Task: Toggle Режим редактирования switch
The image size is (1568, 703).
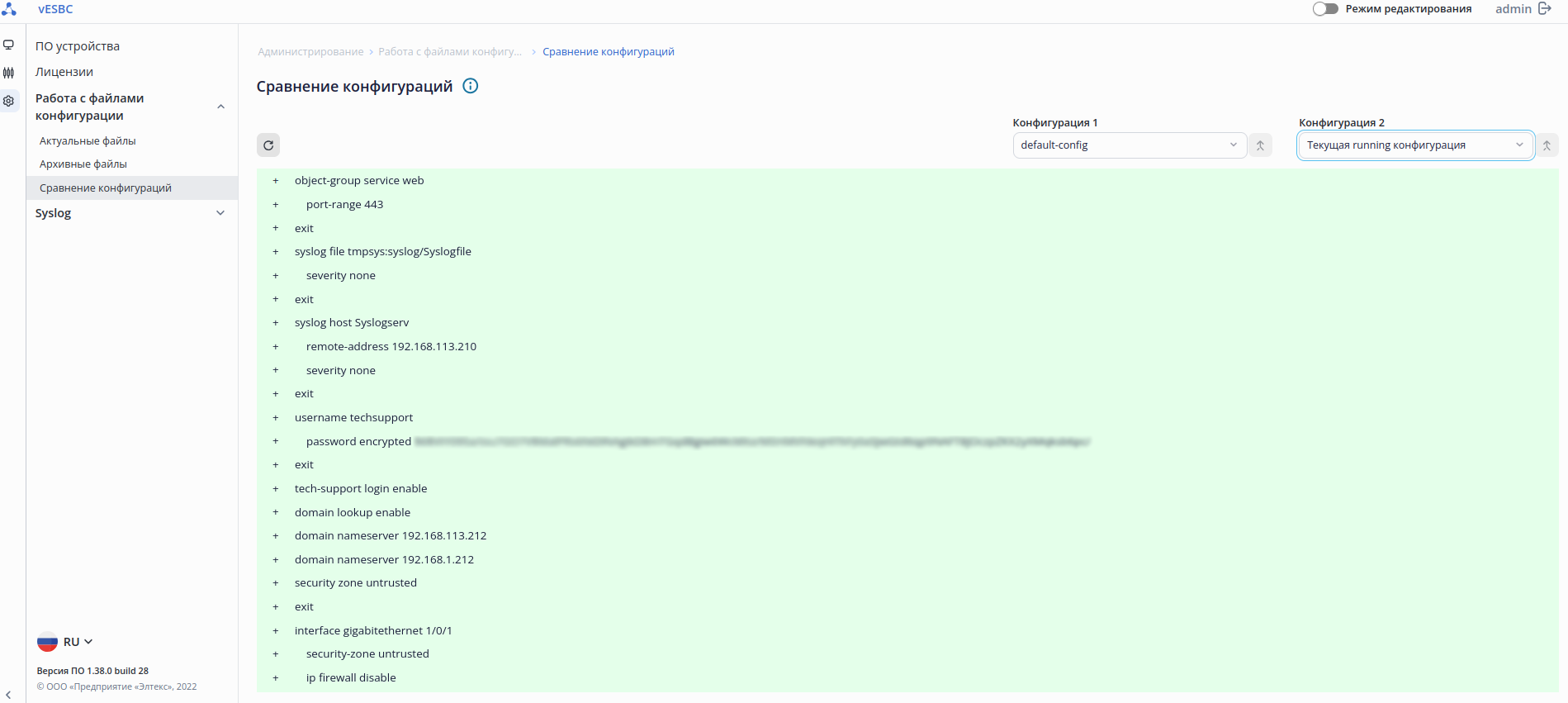Action: click(1325, 9)
